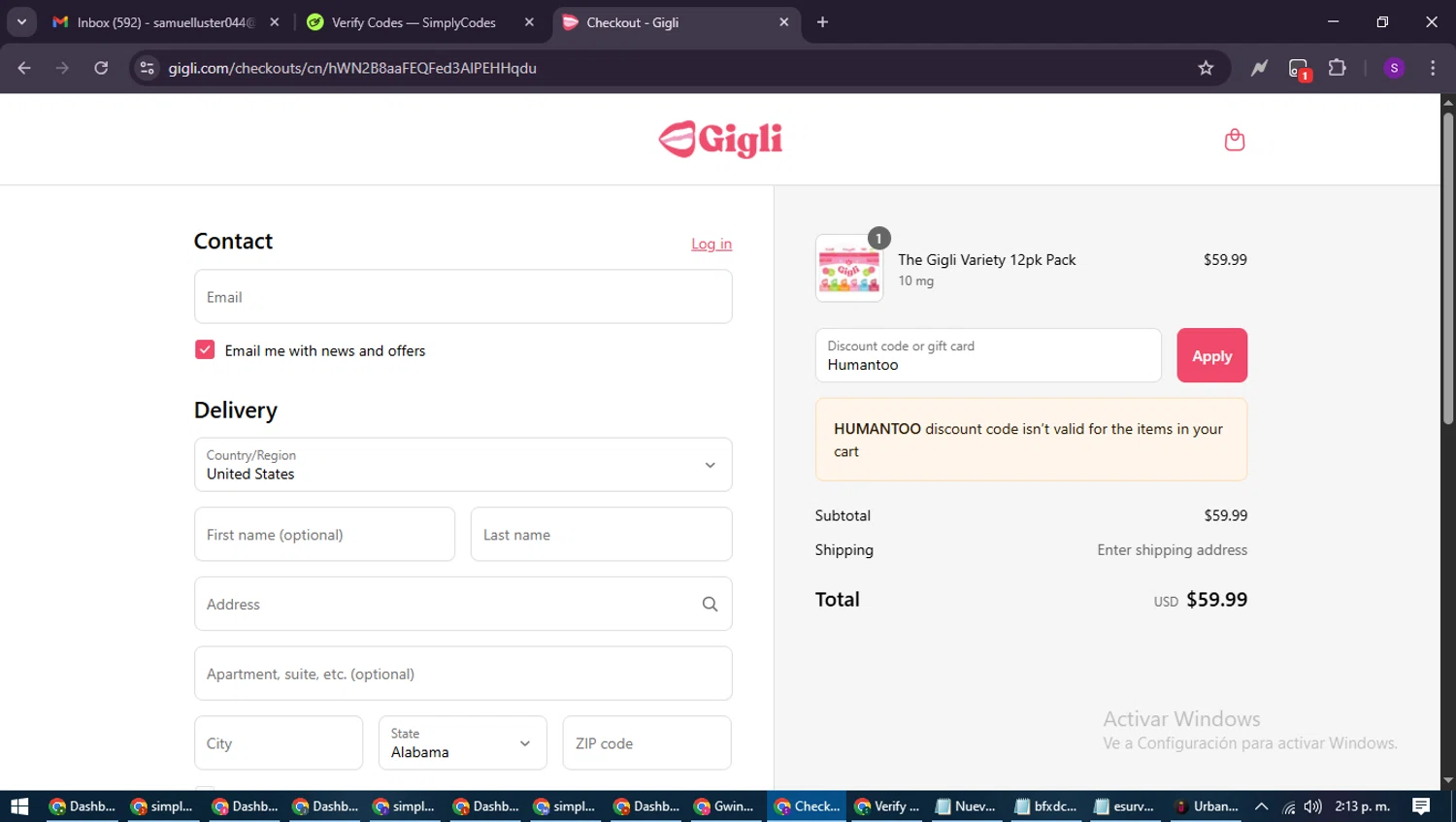Open the esurv... notepad taskbar item

(1124, 806)
